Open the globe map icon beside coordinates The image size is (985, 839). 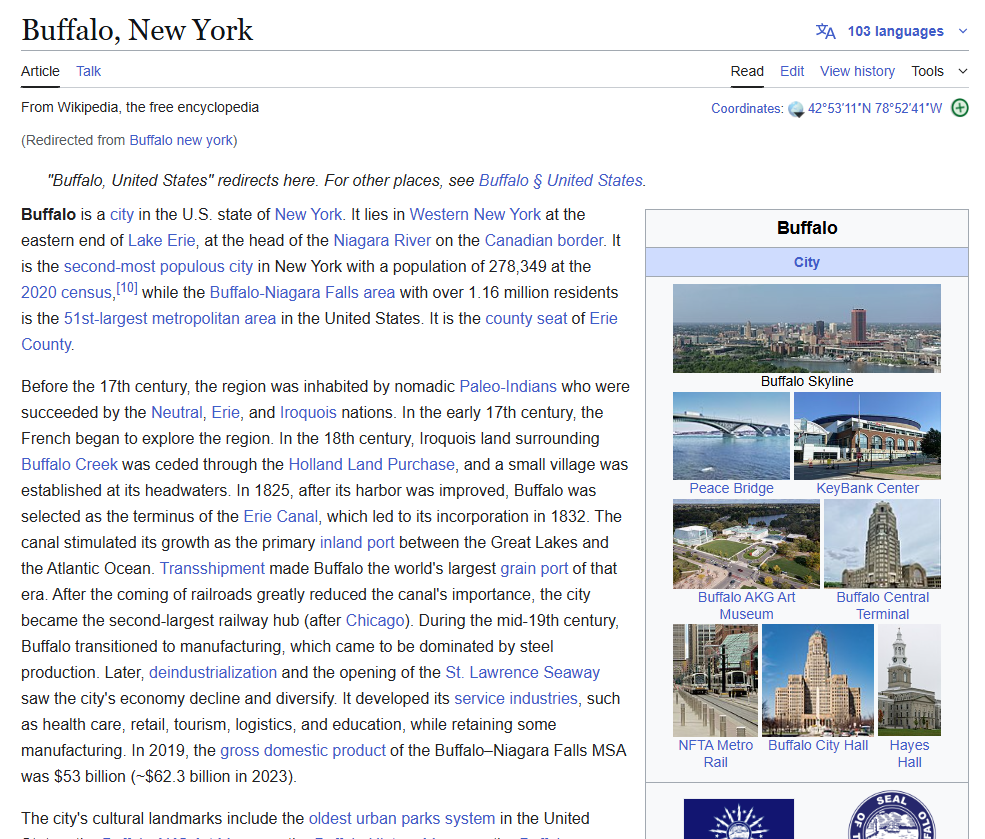pos(796,109)
